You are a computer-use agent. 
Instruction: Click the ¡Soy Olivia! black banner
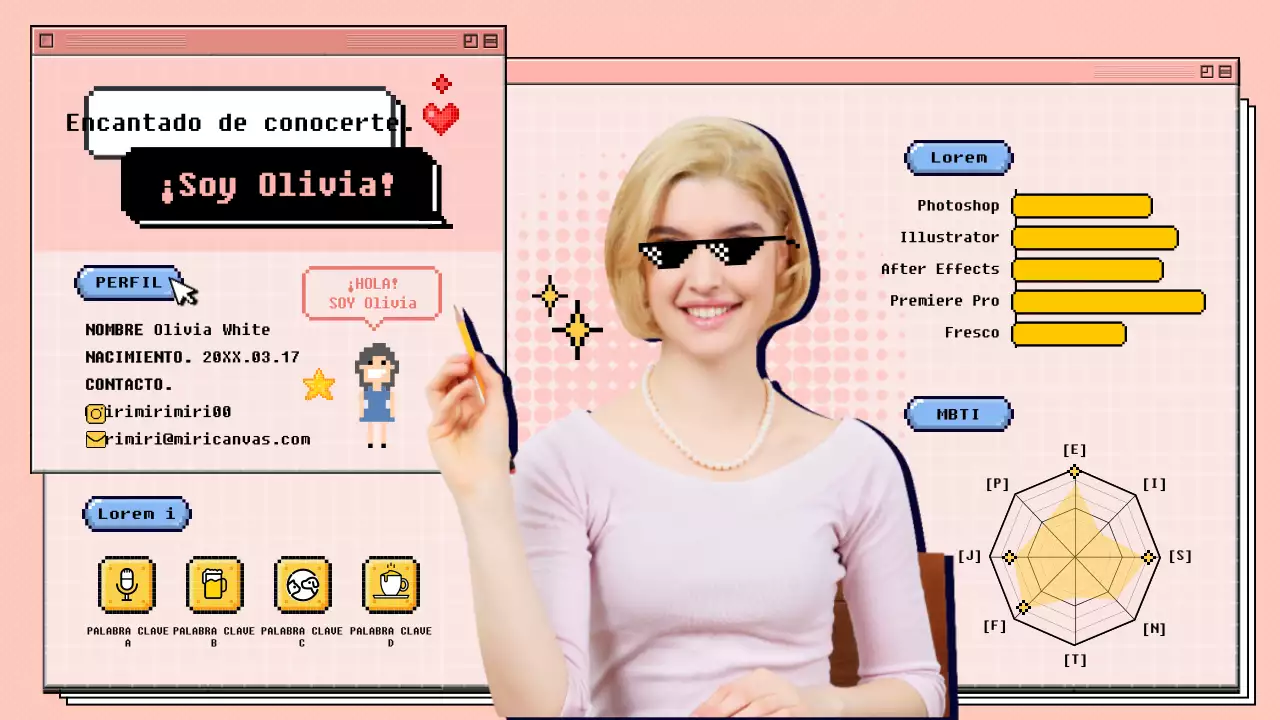[279, 185]
